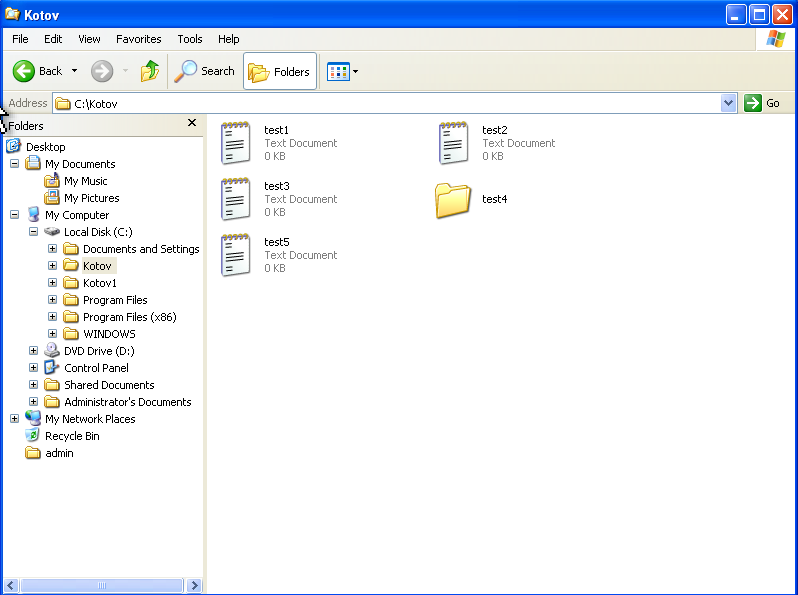The width and height of the screenshot is (798, 595).
Task: Click the Control Panel icon in tree
Action: pyautogui.click(x=52, y=367)
